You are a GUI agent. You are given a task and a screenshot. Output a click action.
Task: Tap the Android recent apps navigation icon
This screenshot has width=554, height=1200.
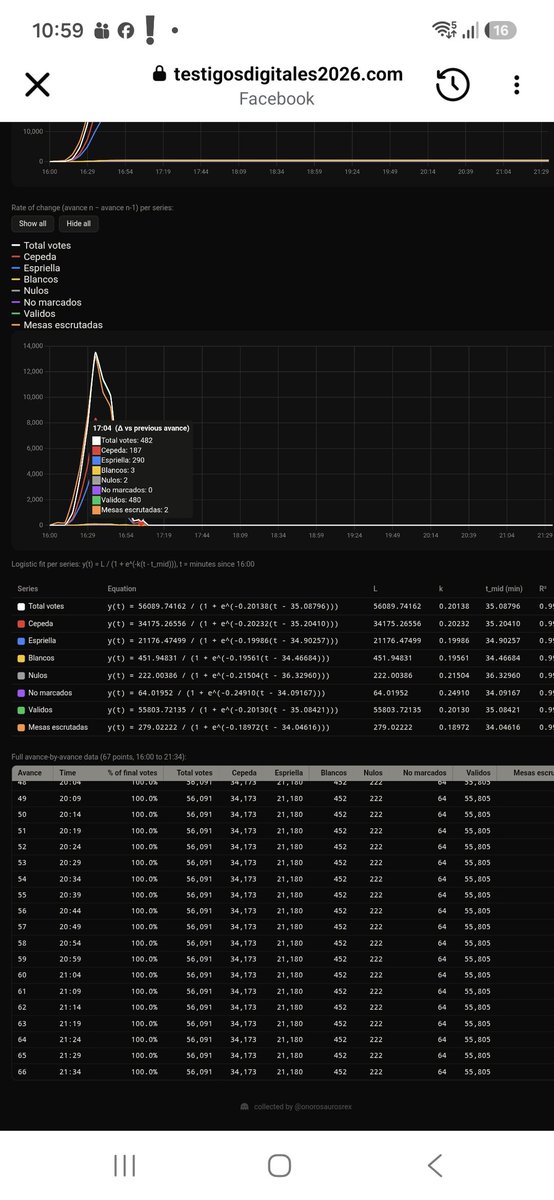125,1165
